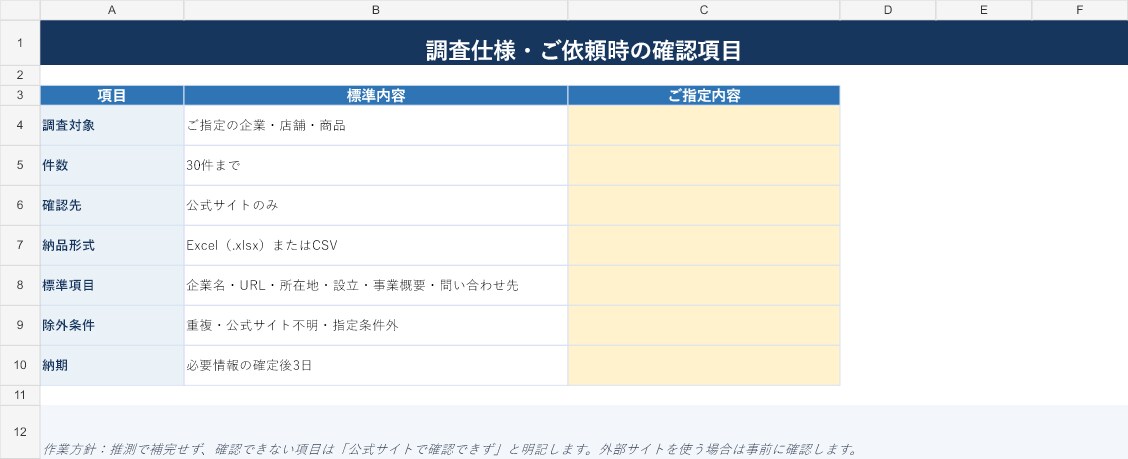The image size is (1128, 459).
Task: Select row 12 header
Action: pyautogui.click(x=19, y=432)
